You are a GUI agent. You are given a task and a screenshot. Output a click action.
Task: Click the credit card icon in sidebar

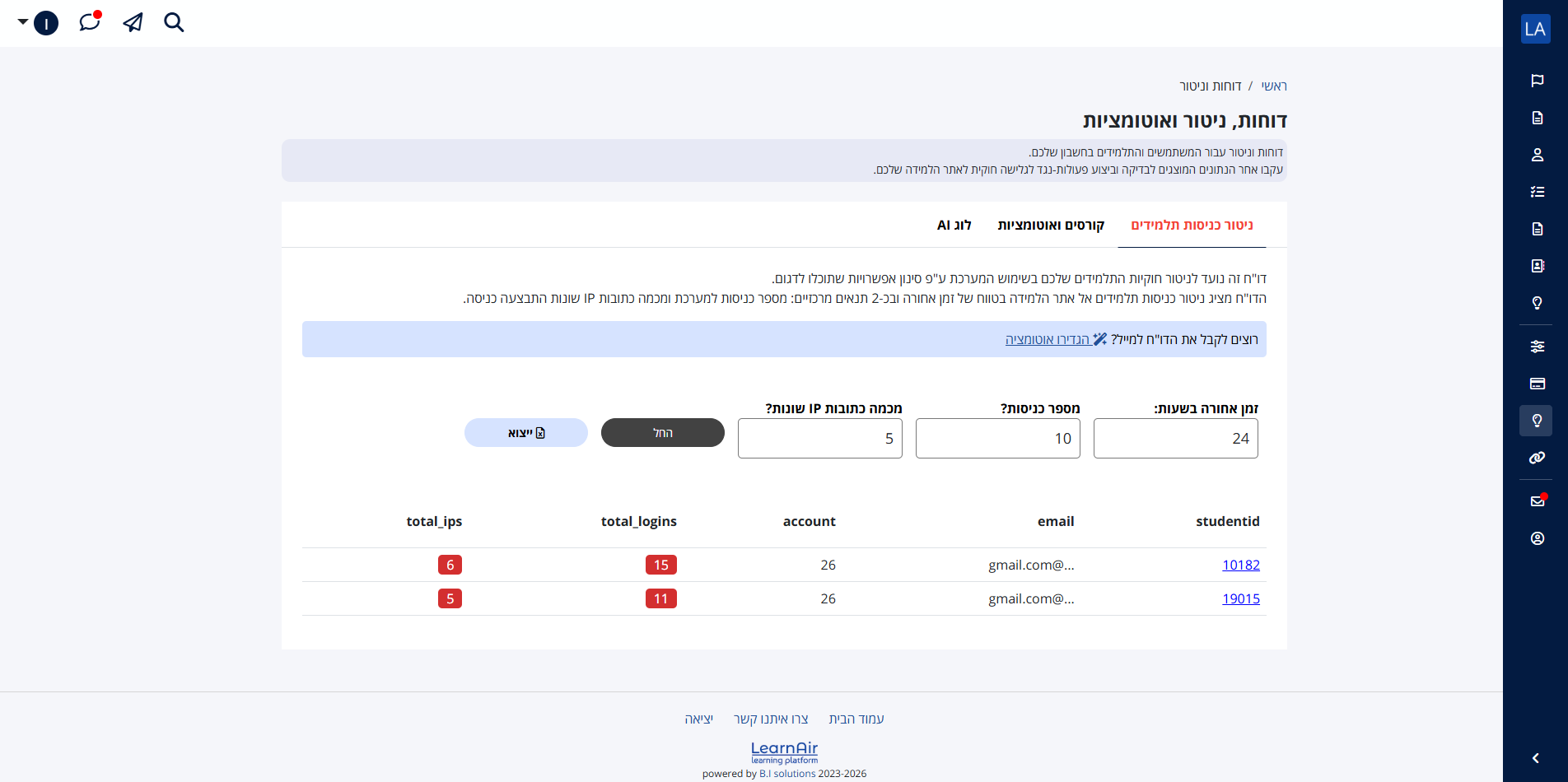(x=1537, y=384)
